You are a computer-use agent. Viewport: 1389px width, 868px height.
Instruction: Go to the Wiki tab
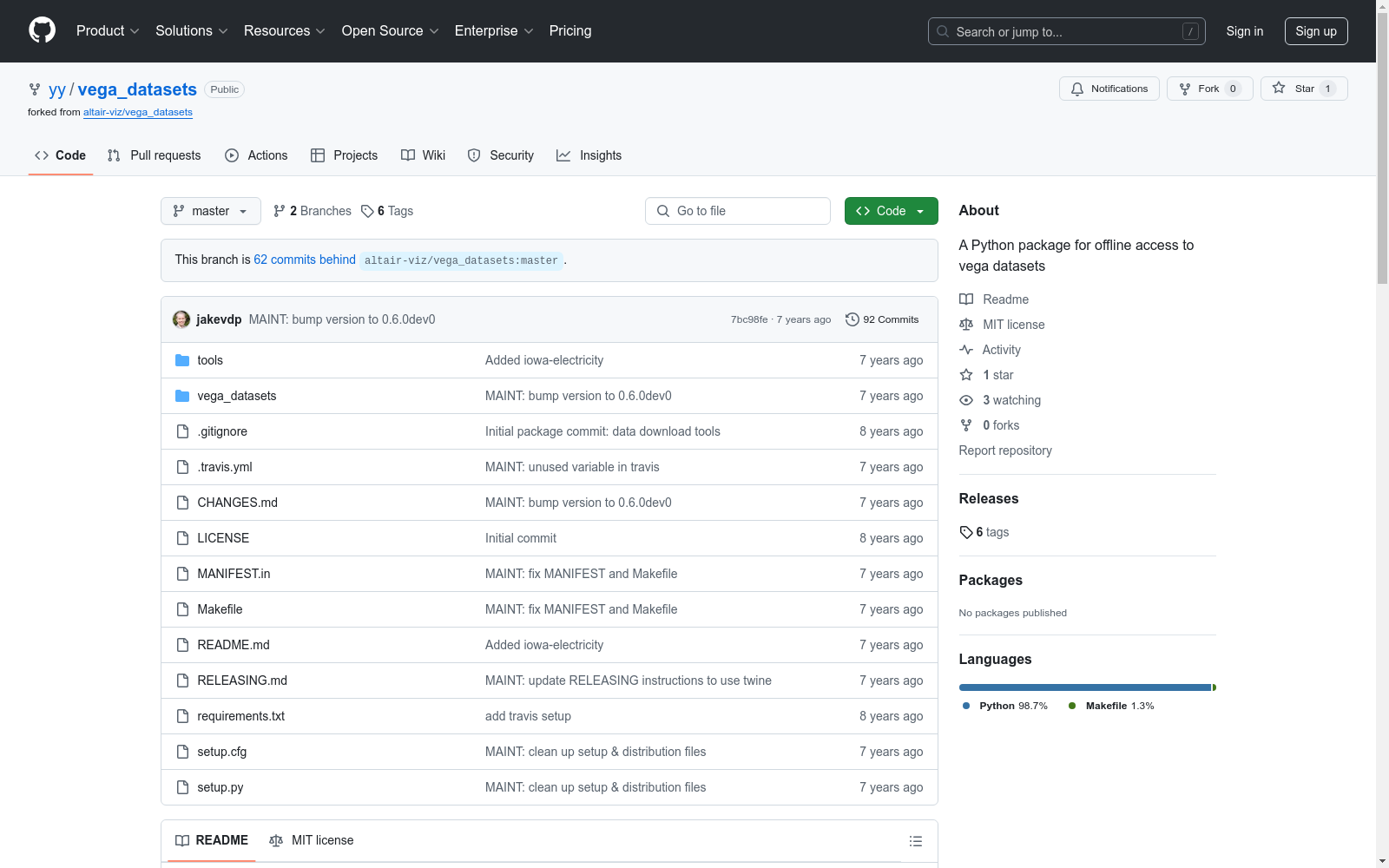[x=423, y=155]
